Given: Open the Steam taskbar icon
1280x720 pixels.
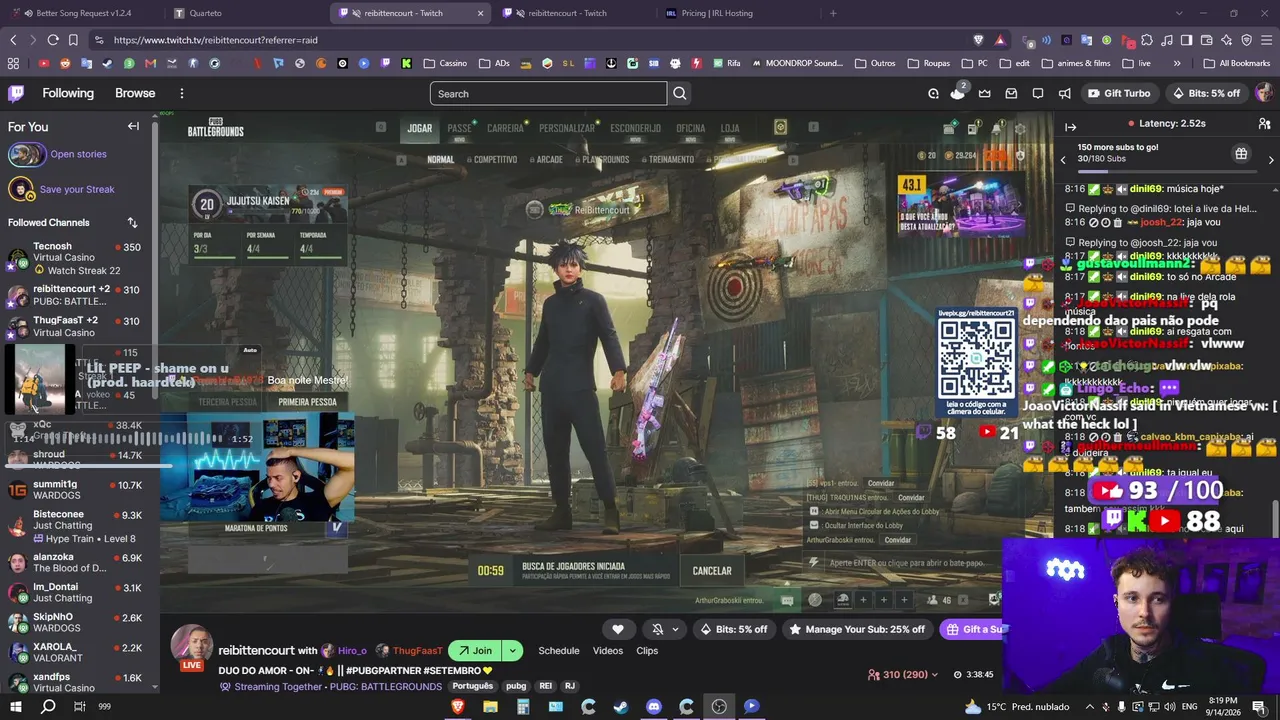Looking at the screenshot, I should [x=621, y=707].
